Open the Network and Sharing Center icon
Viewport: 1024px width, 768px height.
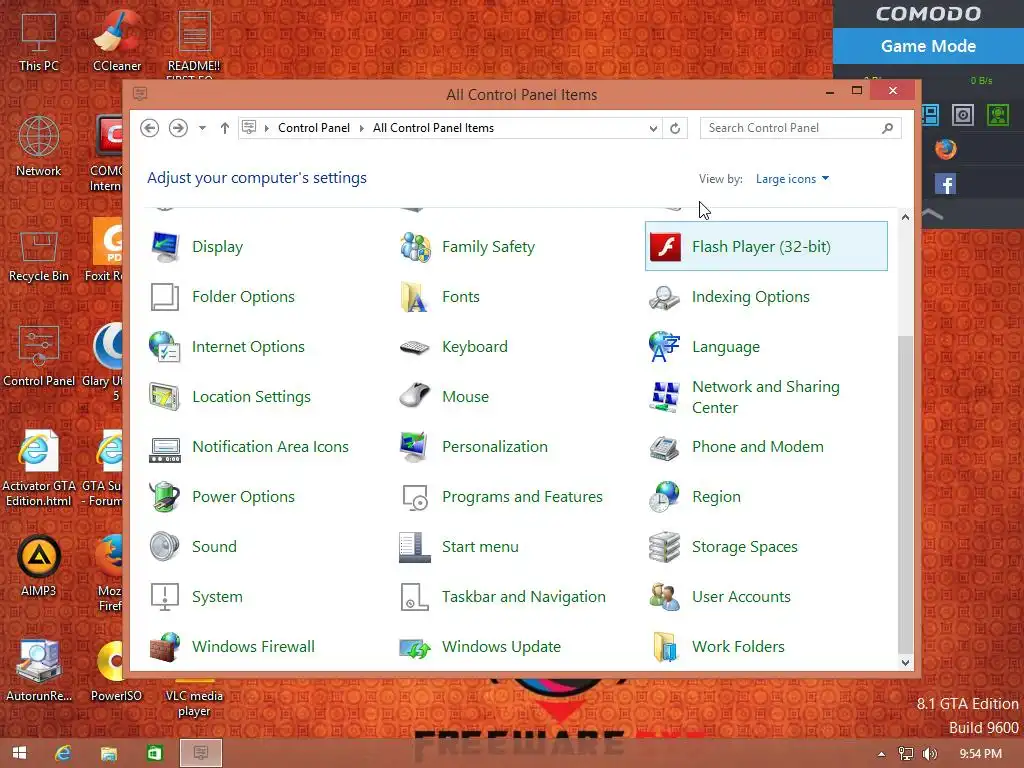coord(665,397)
